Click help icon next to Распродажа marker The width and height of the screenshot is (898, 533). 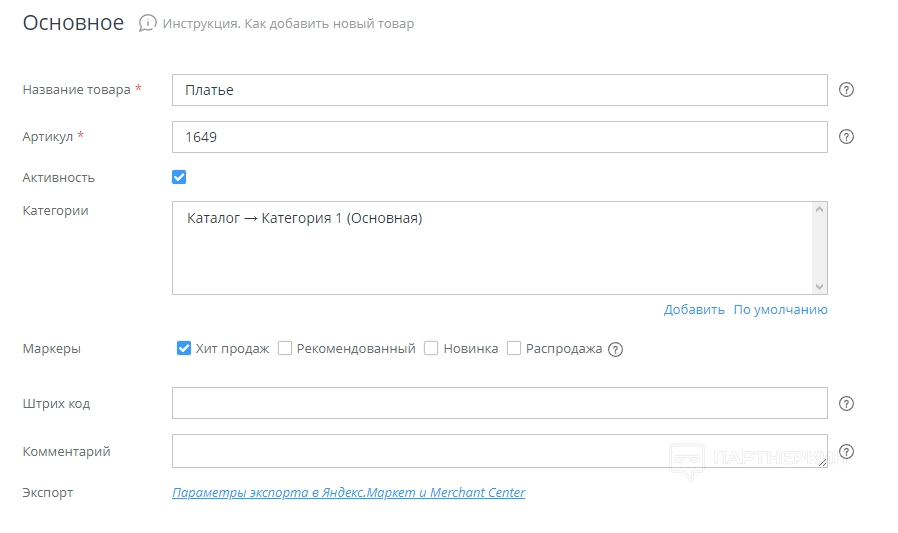(x=616, y=350)
